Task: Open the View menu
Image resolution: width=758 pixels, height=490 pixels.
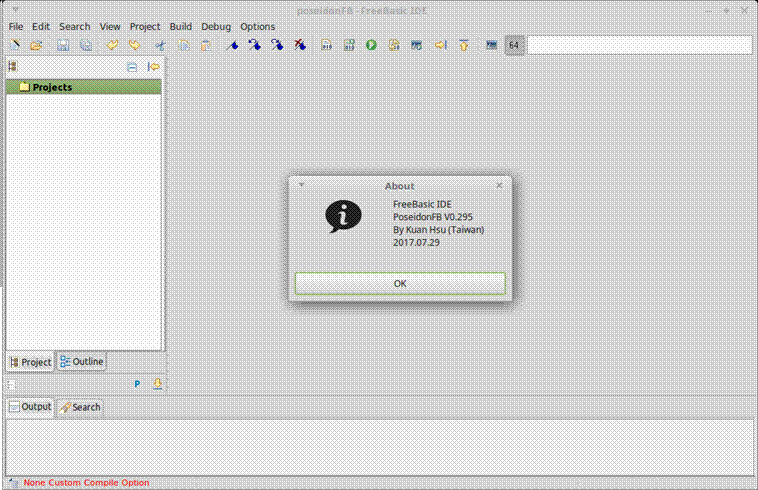Action: [x=110, y=27]
